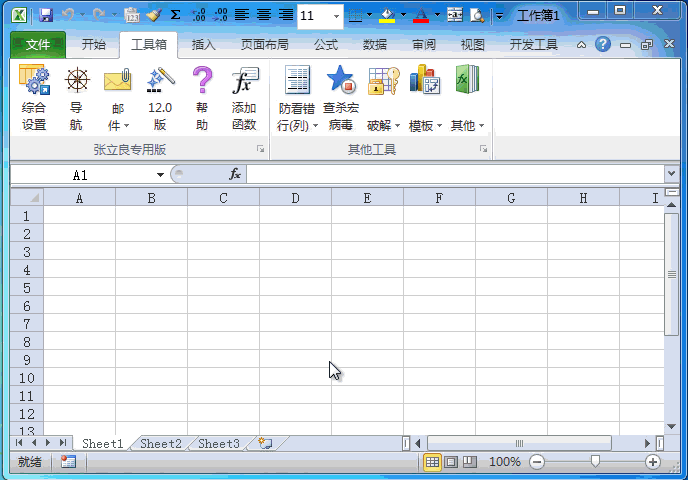Image resolution: width=688 pixels, height=480 pixels.
Task: Enable Page Break Preview view button
Action: 469,462
